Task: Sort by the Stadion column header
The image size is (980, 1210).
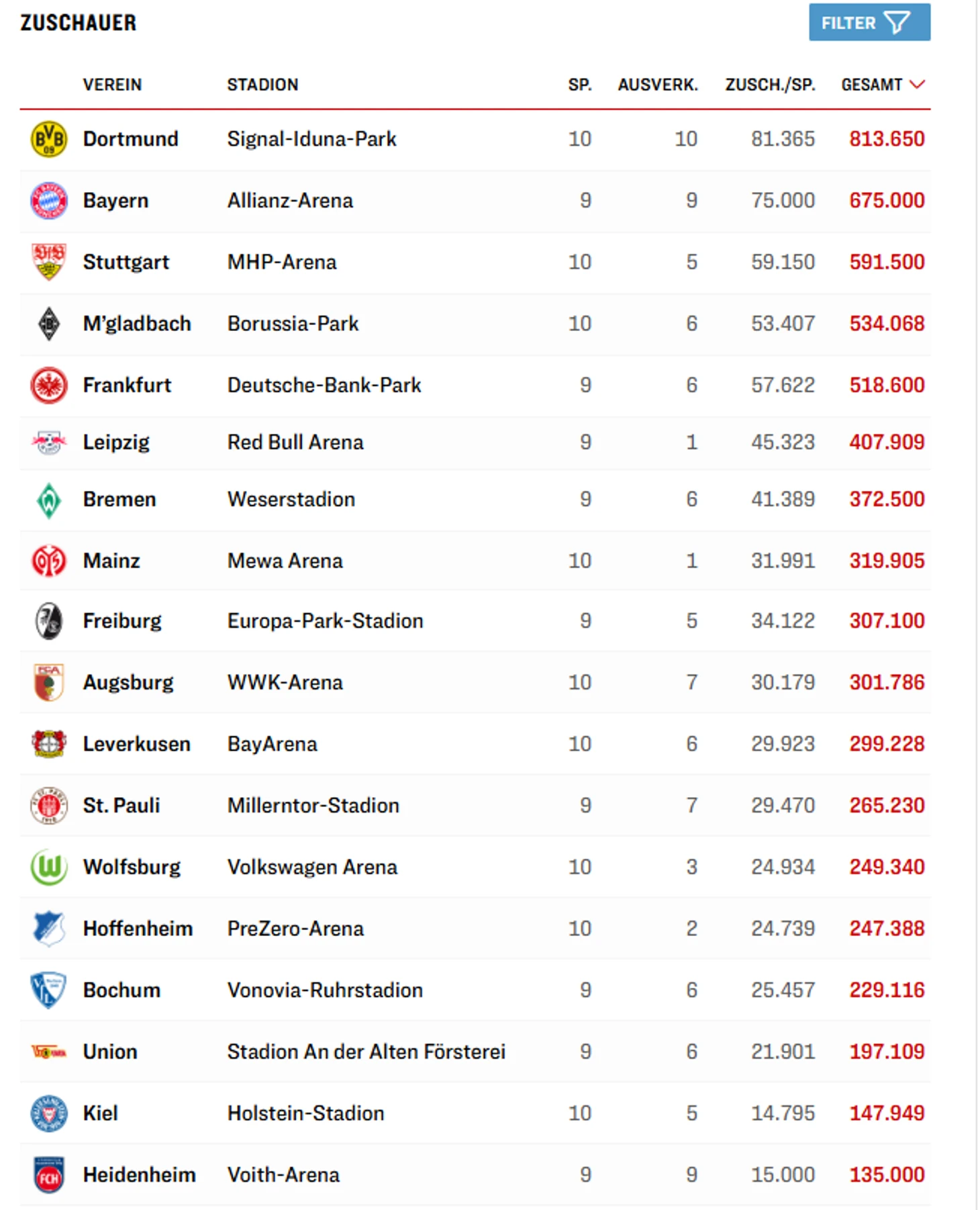Action: coord(262,85)
